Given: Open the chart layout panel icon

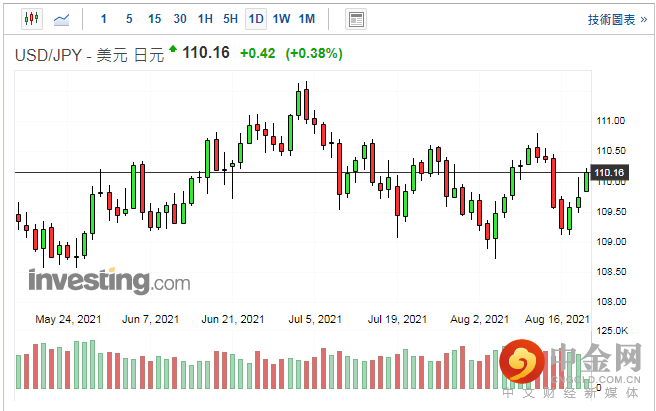Looking at the screenshot, I should tap(355, 19).
